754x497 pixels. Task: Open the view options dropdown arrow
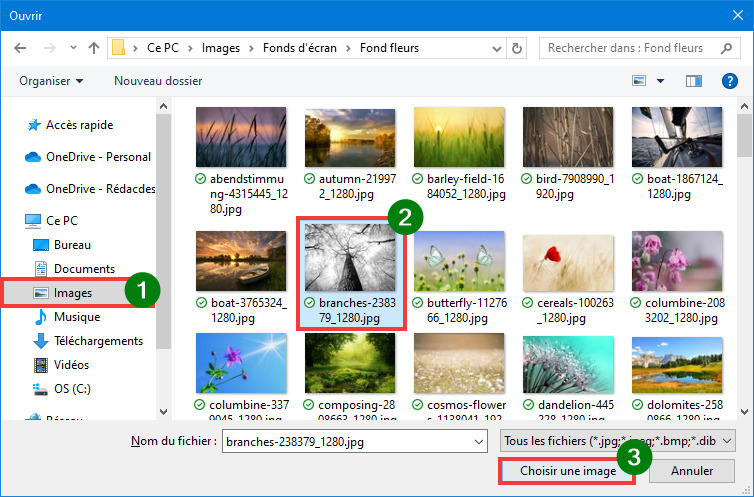660,81
